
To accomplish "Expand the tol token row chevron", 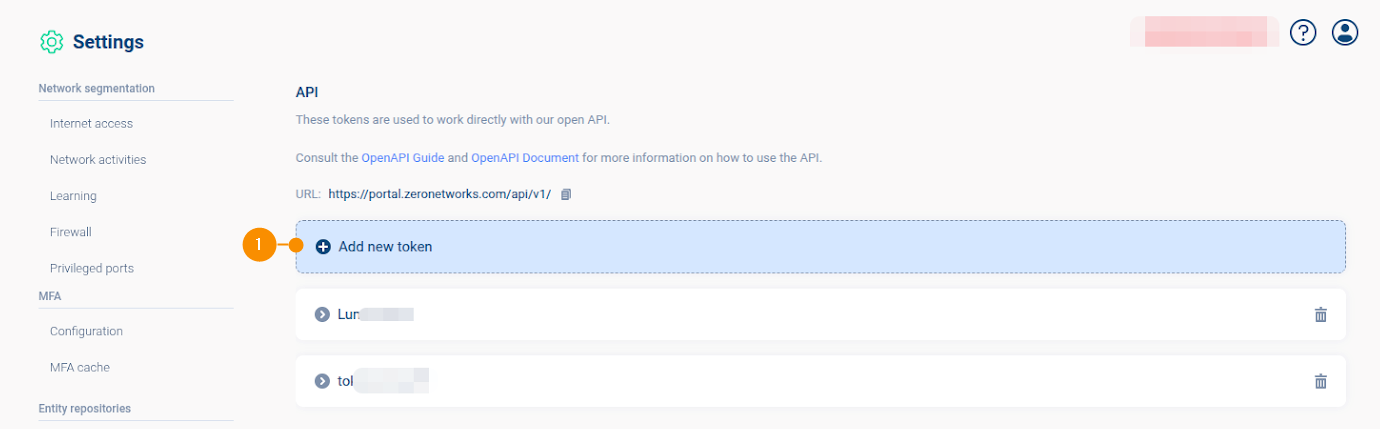I will click(x=322, y=381).
